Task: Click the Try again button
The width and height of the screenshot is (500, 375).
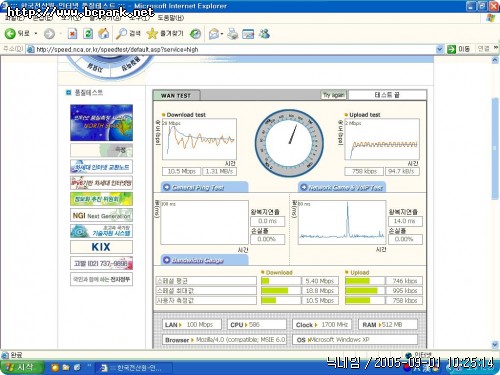Action: [334, 95]
